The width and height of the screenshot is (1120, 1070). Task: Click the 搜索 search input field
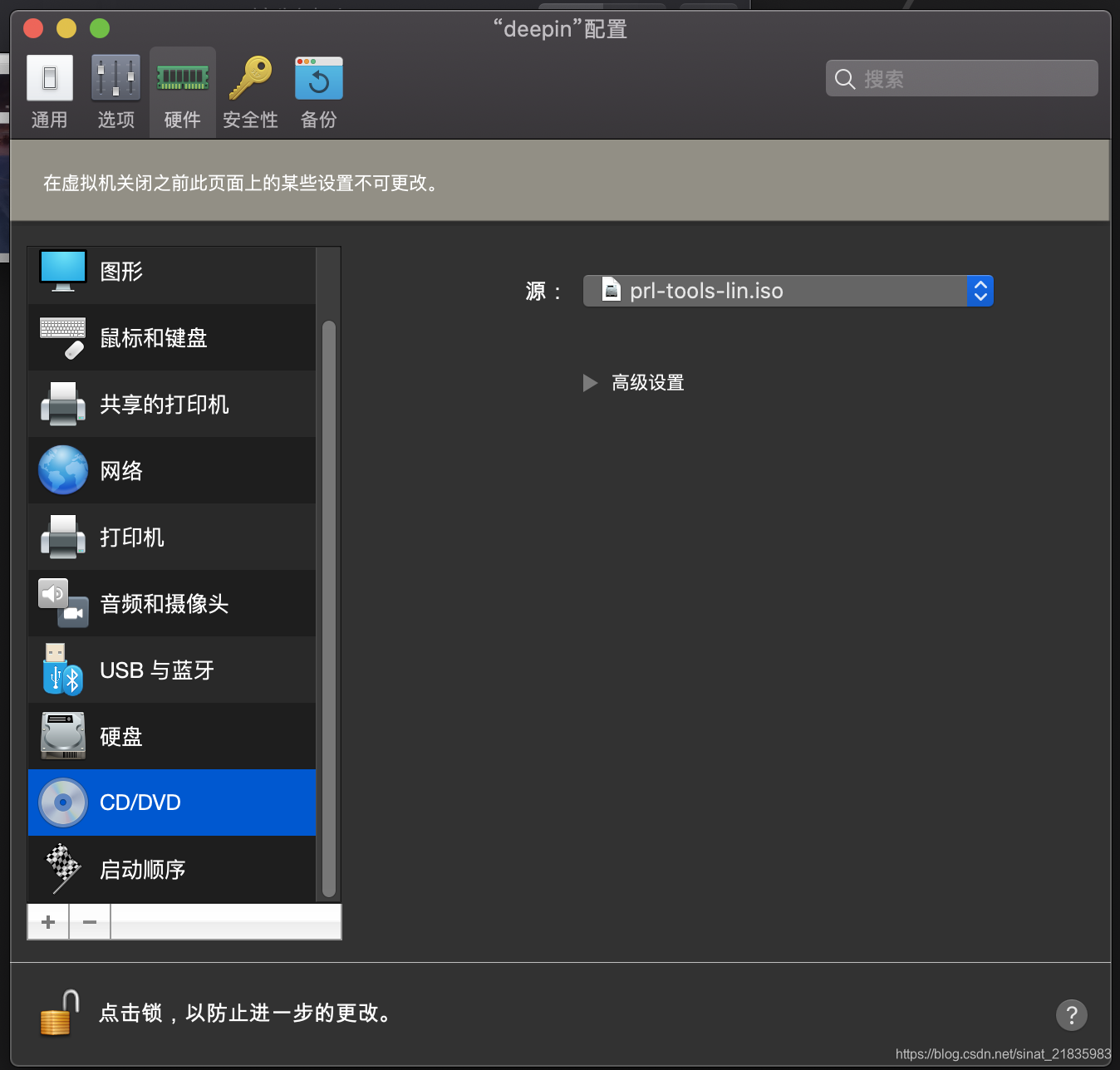pyautogui.click(x=962, y=78)
